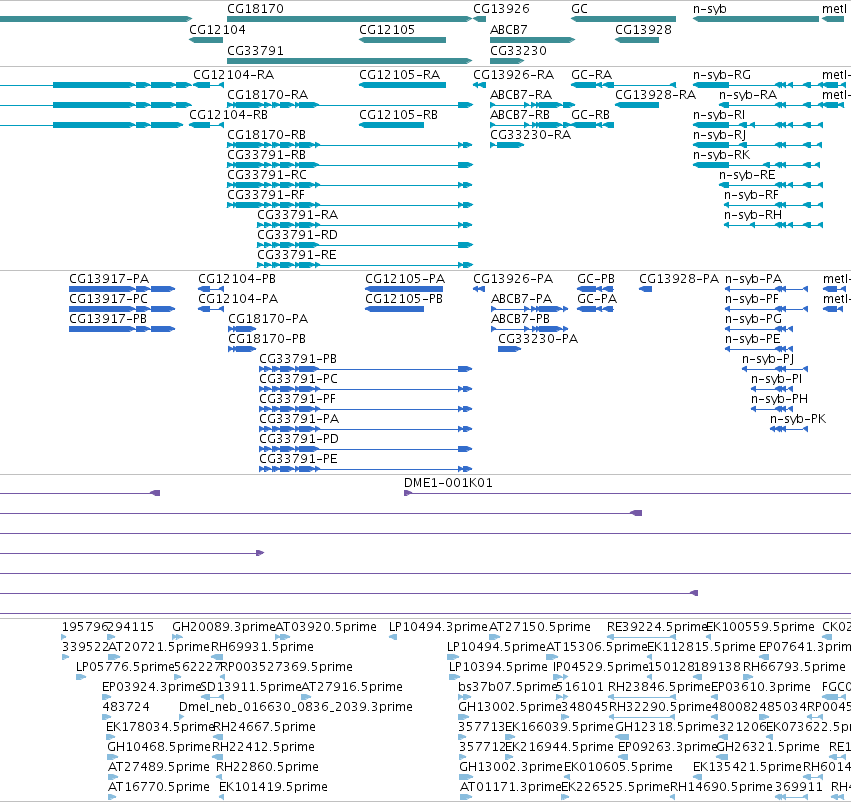851x802 pixels.
Task: Select the CG18170 gene bar
Action: (x=350, y=19)
